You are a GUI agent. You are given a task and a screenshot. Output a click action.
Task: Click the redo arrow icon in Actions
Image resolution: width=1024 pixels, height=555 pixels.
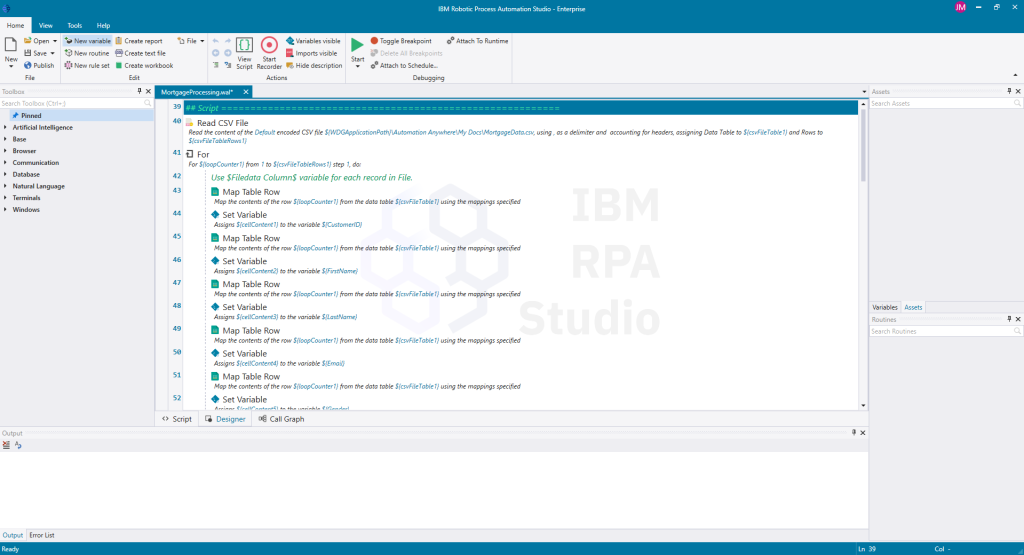click(x=227, y=41)
